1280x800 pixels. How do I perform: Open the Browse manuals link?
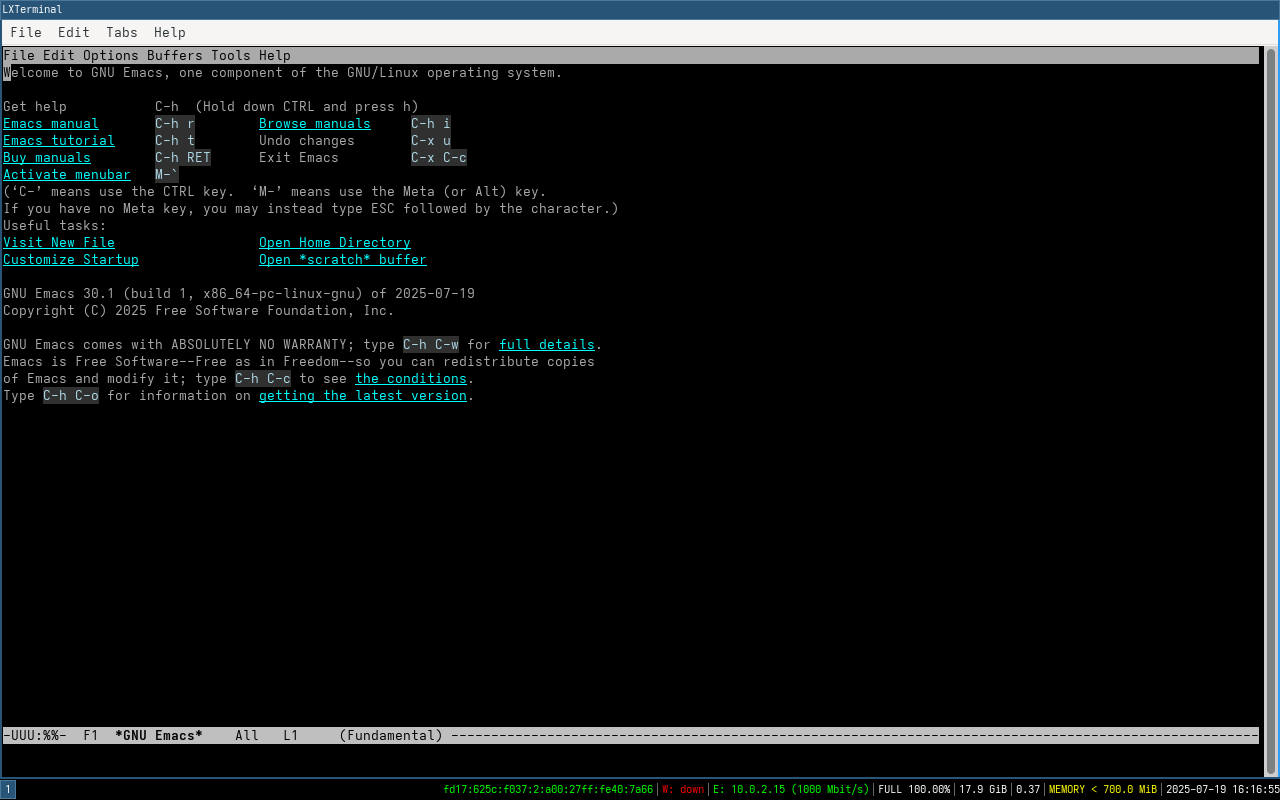(x=315, y=124)
